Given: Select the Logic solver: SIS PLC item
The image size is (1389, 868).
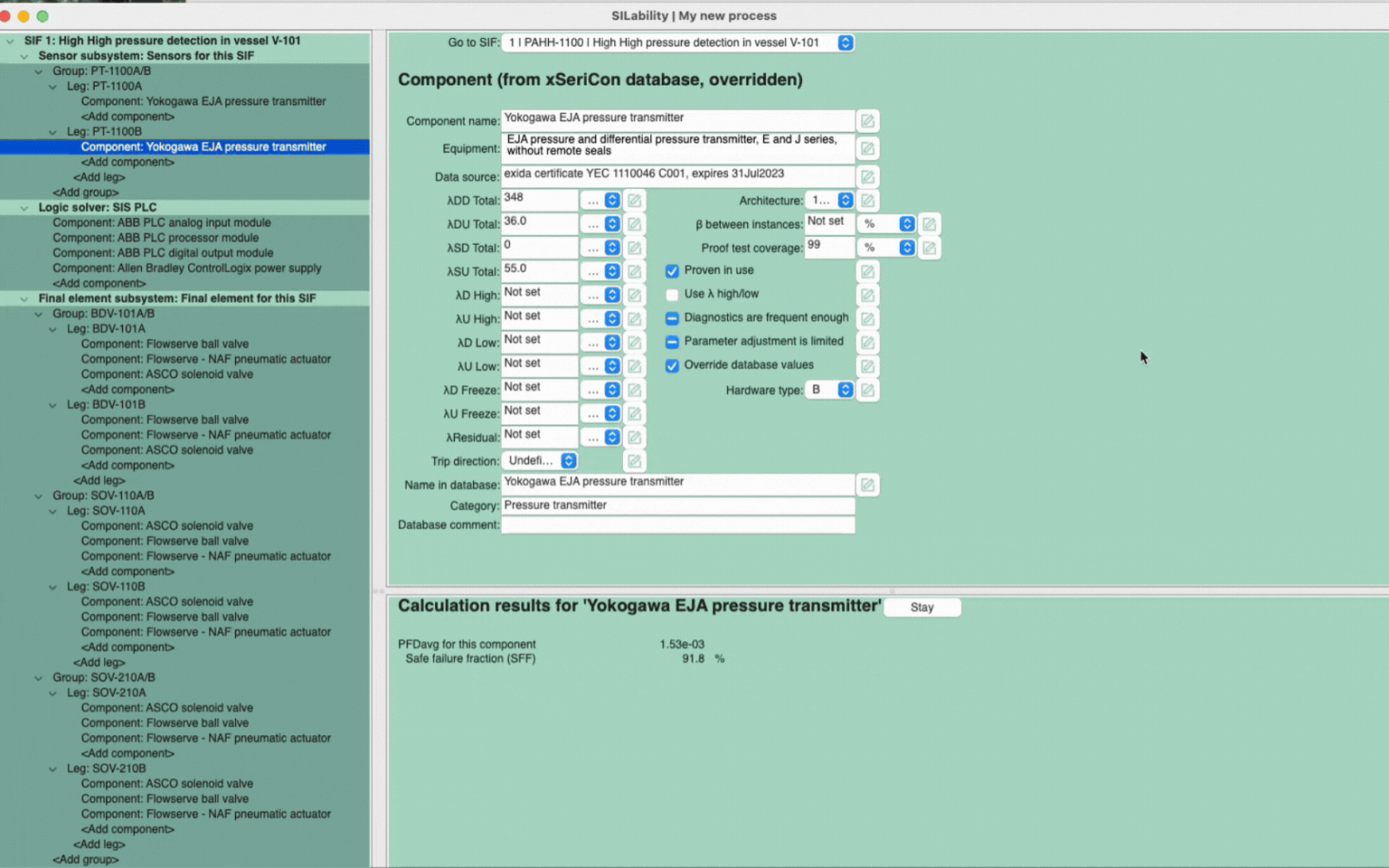Looking at the screenshot, I should tap(97, 207).
